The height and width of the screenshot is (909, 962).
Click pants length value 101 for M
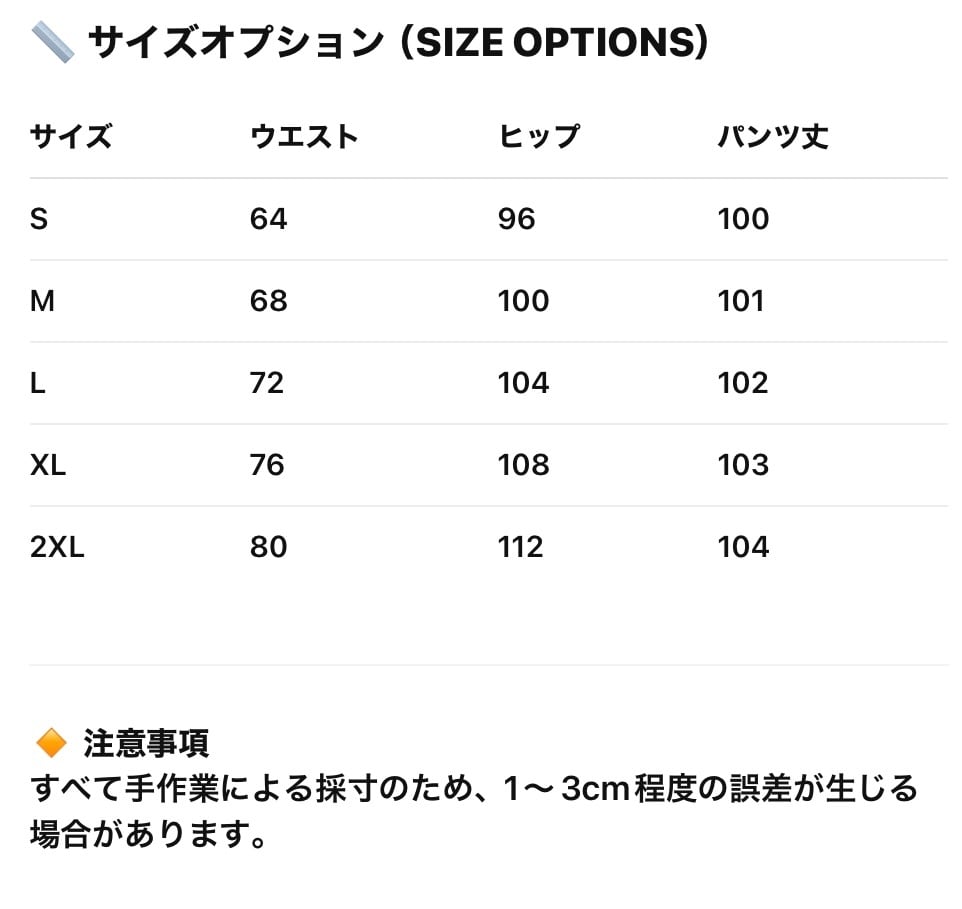click(x=741, y=301)
